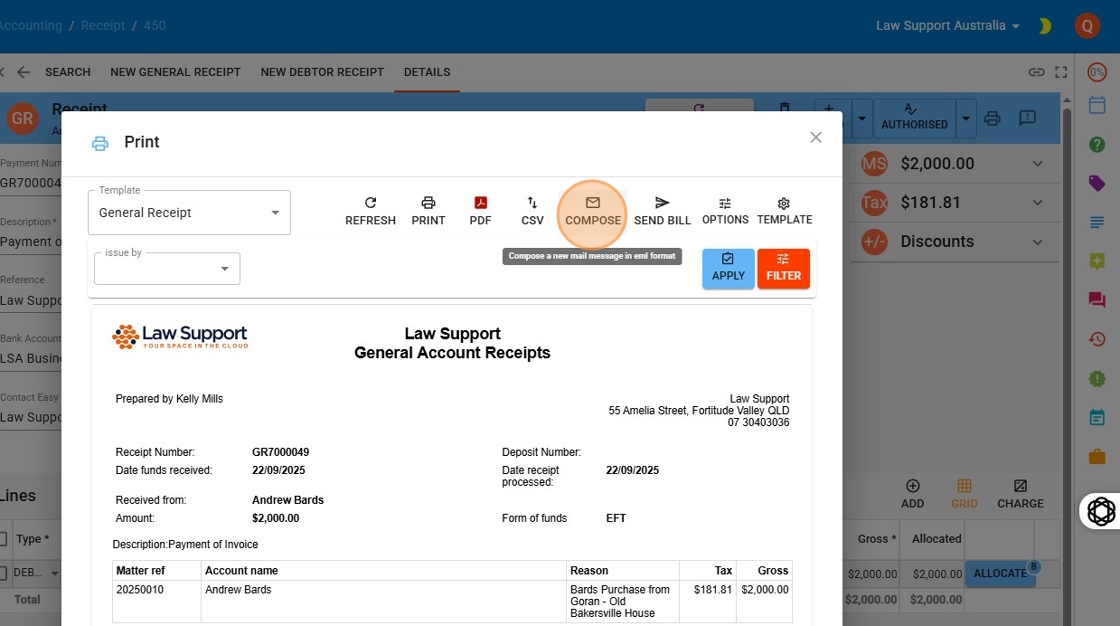Switch to New General Receipt tab

point(175,72)
